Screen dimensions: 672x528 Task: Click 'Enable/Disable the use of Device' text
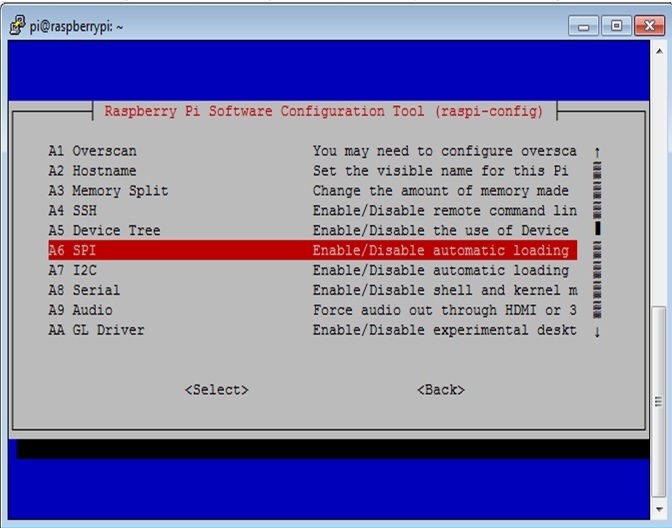(440, 231)
